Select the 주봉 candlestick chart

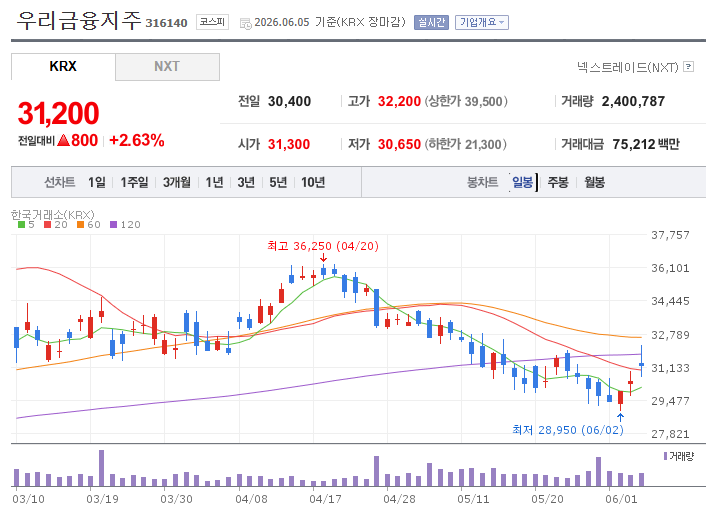pyautogui.click(x=558, y=182)
